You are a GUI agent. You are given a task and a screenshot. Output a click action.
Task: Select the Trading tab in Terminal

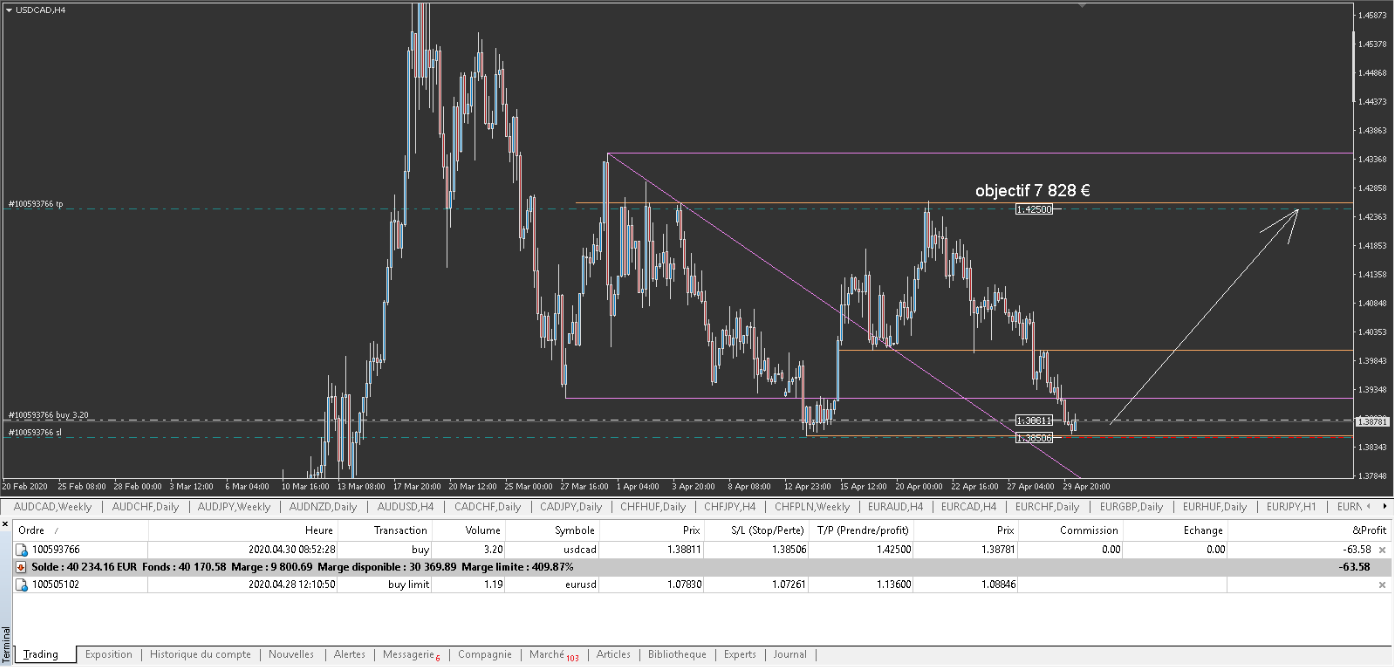point(41,654)
